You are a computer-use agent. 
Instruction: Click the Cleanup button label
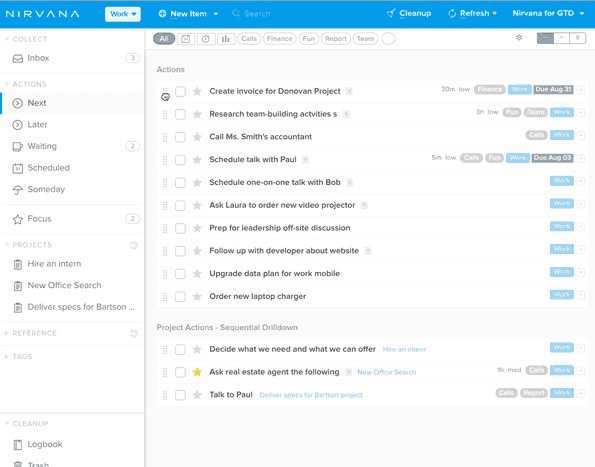(x=415, y=13)
